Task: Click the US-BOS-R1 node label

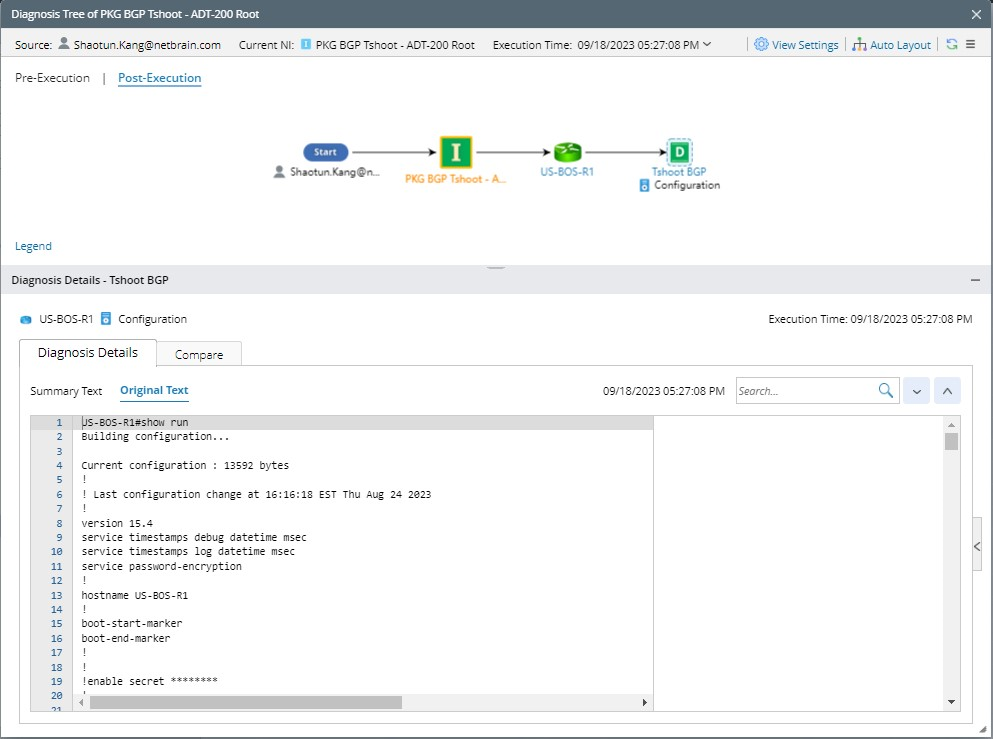Action: tap(567, 172)
